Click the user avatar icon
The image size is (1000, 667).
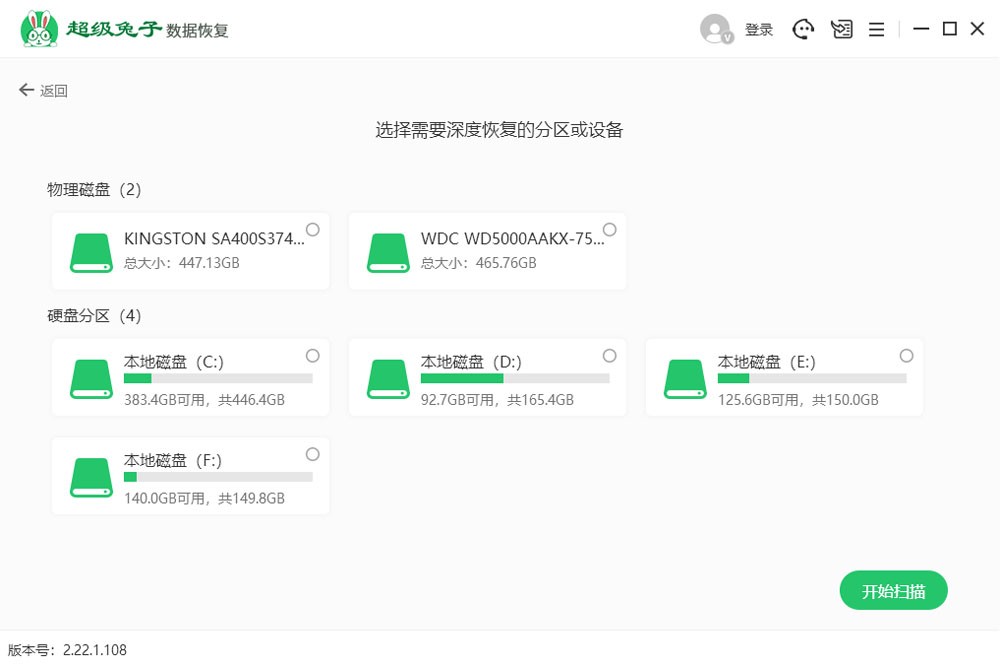click(x=716, y=29)
